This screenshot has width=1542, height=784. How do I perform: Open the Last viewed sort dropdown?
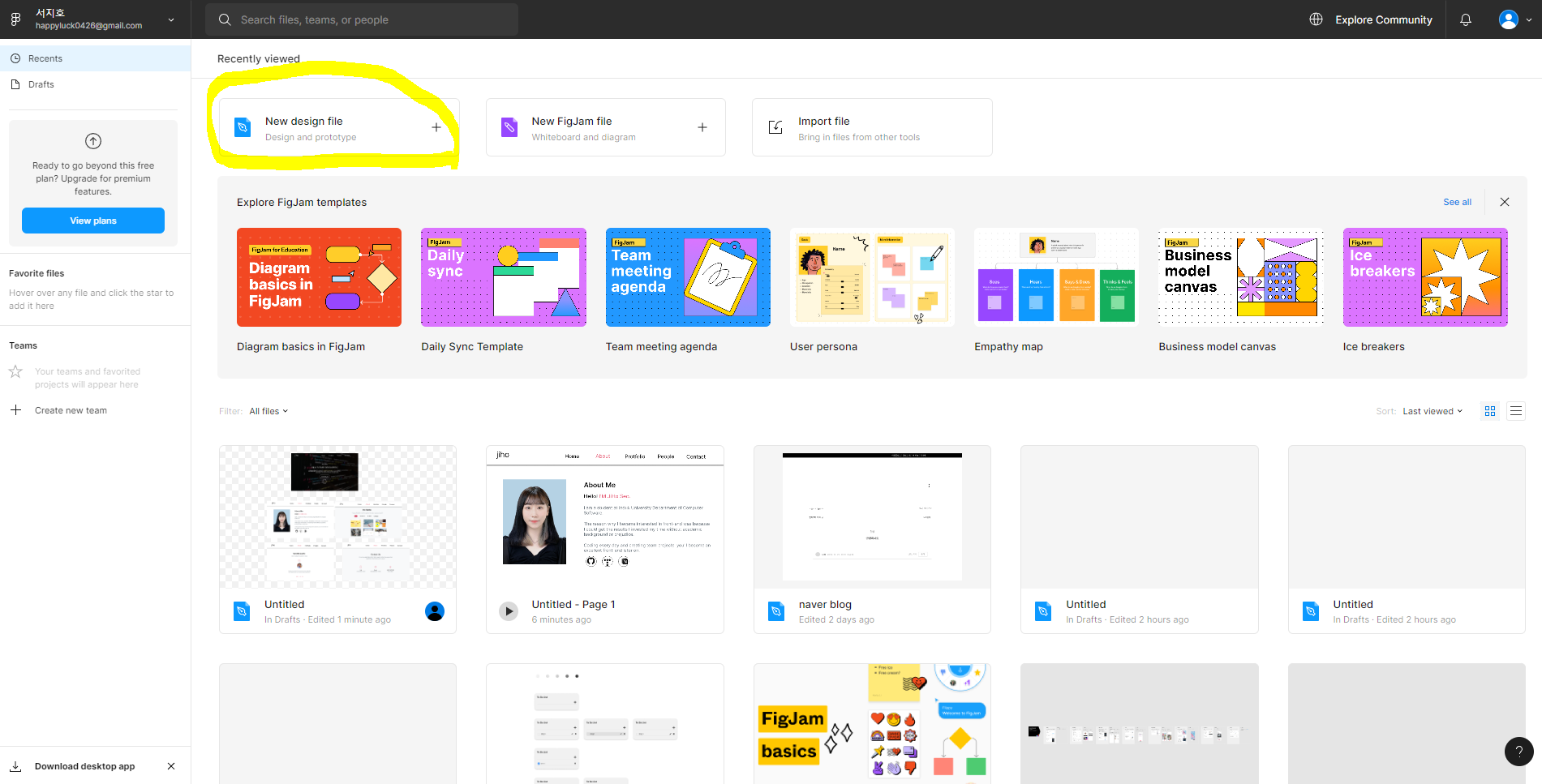(1432, 411)
